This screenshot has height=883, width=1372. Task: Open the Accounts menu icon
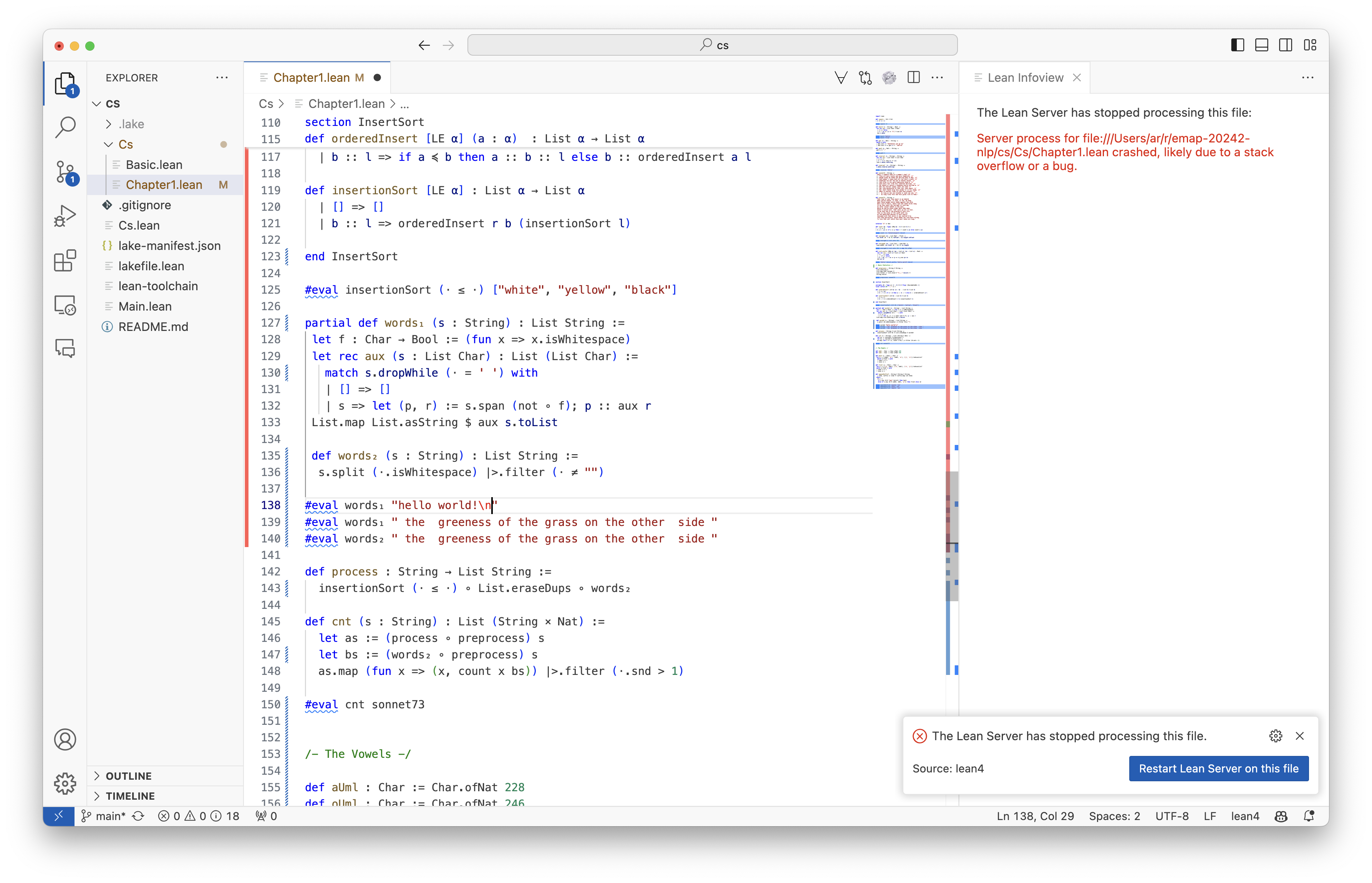click(x=65, y=739)
